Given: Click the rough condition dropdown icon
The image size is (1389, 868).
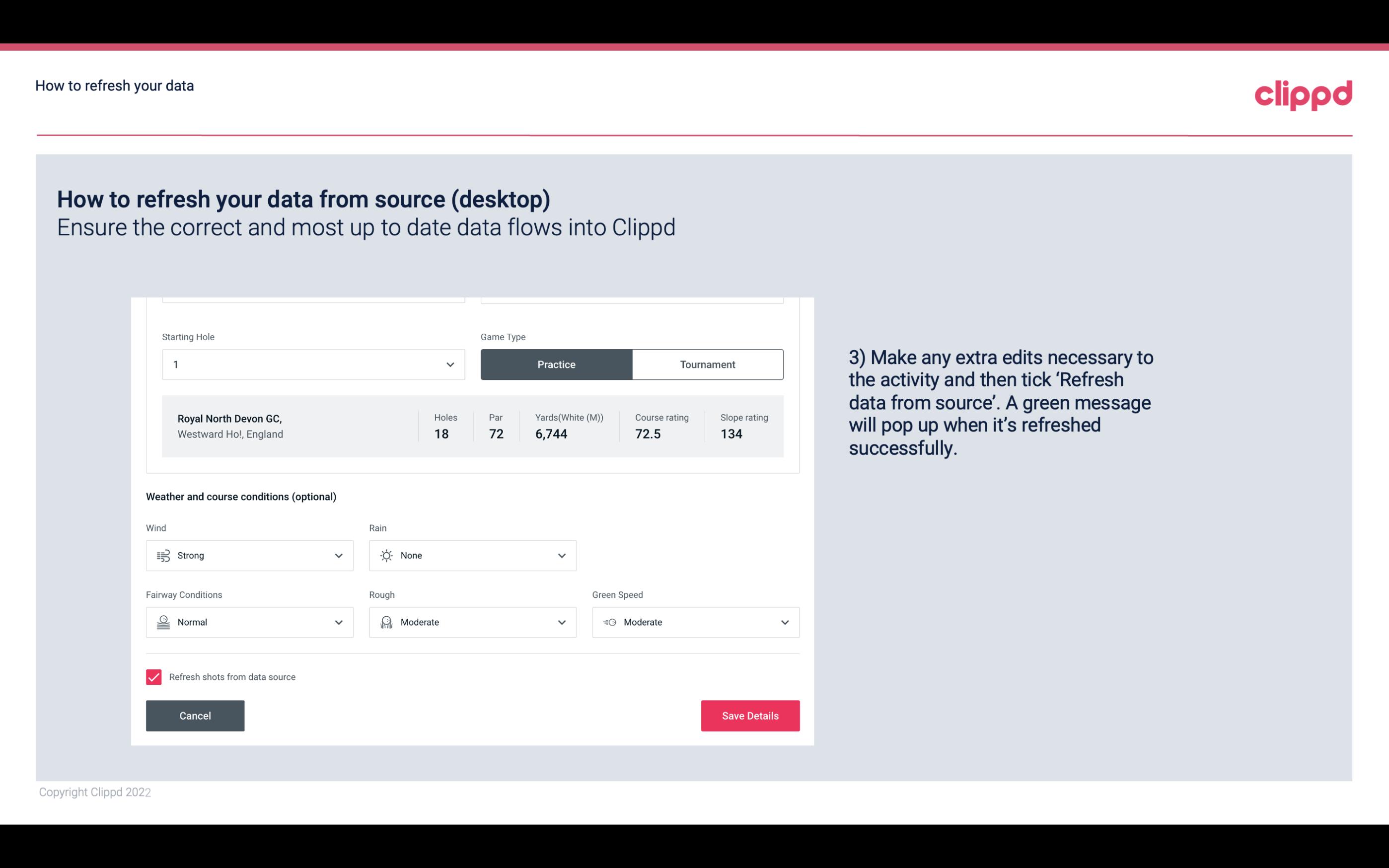Looking at the screenshot, I should pyautogui.click(x=561, y=622).
